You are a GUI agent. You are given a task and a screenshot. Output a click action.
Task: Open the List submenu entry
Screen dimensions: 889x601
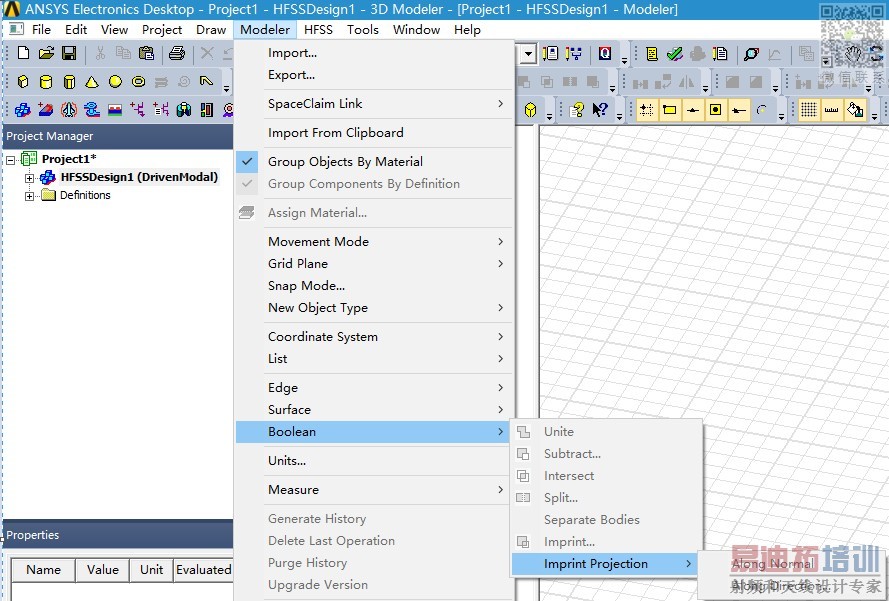(374, 359)
